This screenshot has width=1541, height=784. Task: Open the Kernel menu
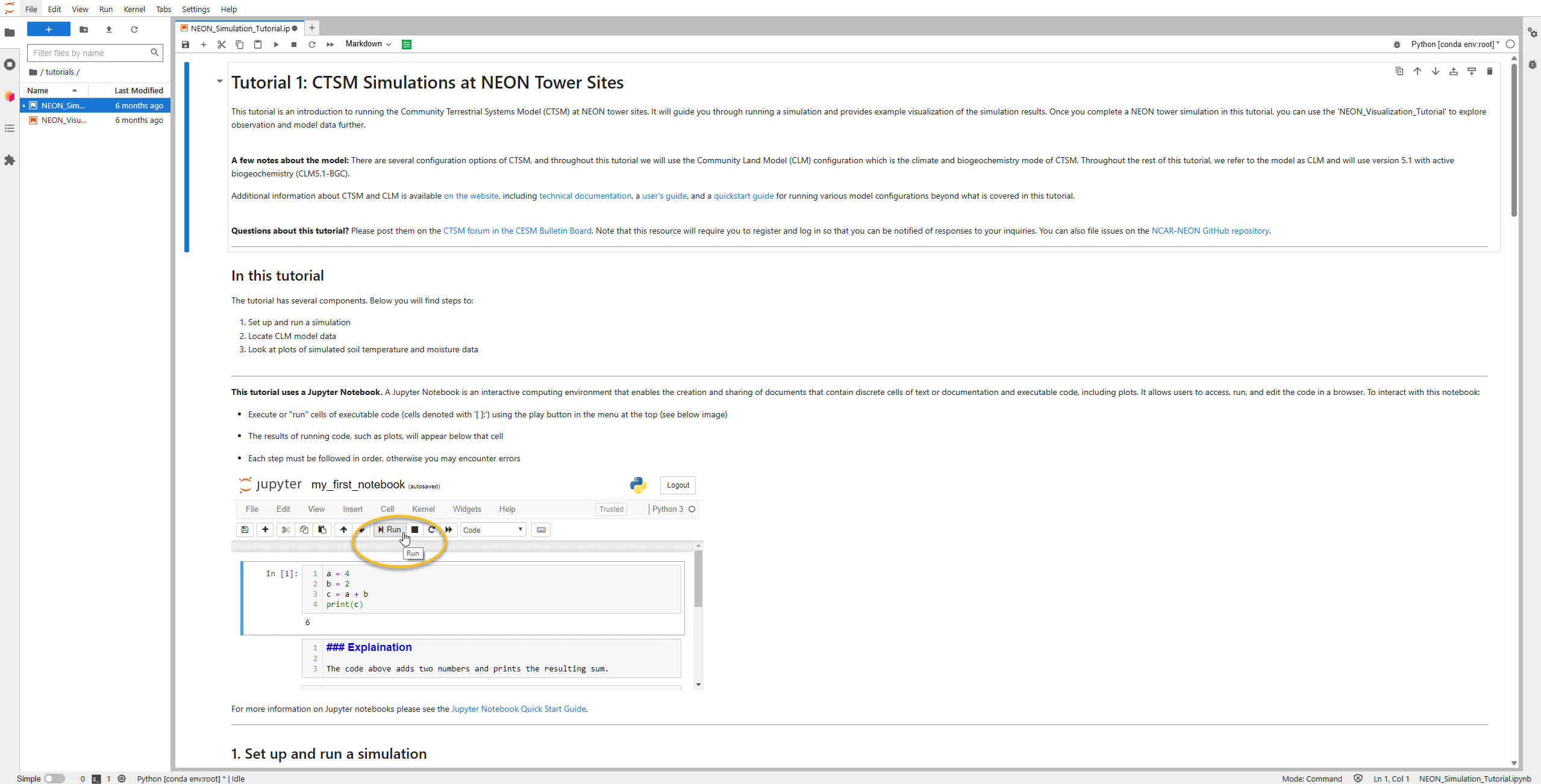(134, 9)
